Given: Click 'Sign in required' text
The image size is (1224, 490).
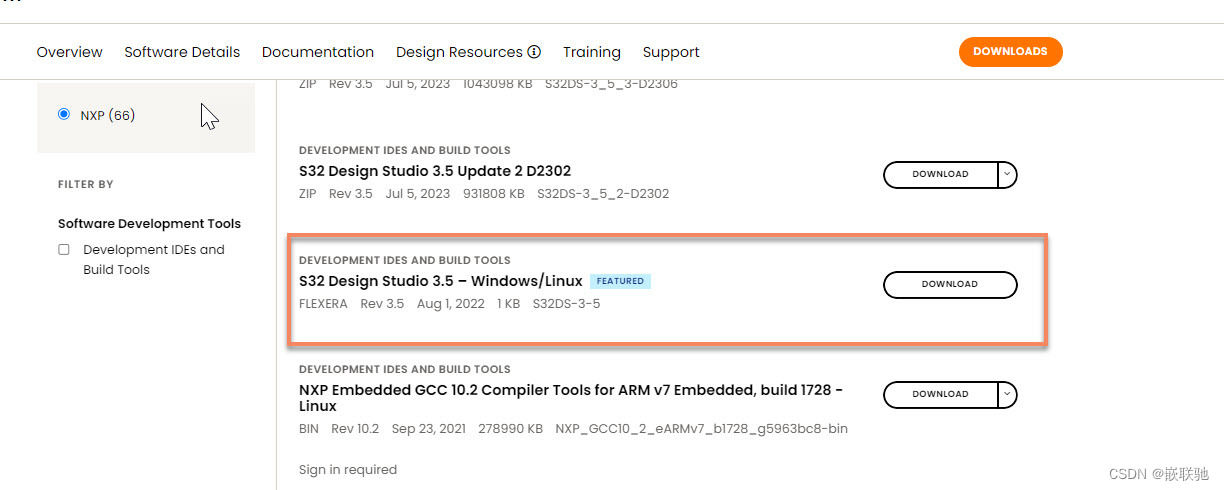Looking at the screenshot, I should 348,470.
